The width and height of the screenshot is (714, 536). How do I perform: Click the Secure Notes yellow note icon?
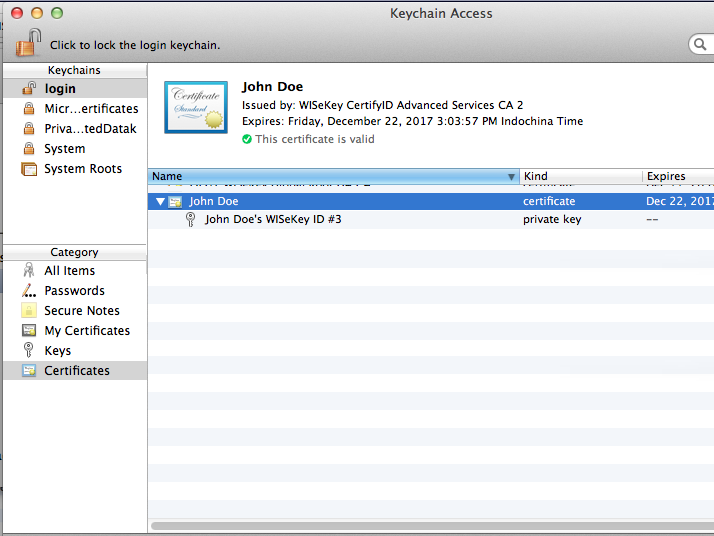click(29, 311)
